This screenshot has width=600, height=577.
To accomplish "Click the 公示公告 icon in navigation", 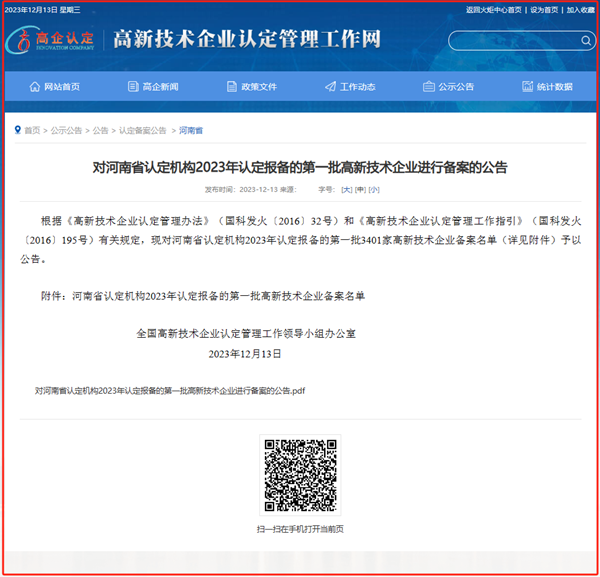I will (x=429, y=87).
